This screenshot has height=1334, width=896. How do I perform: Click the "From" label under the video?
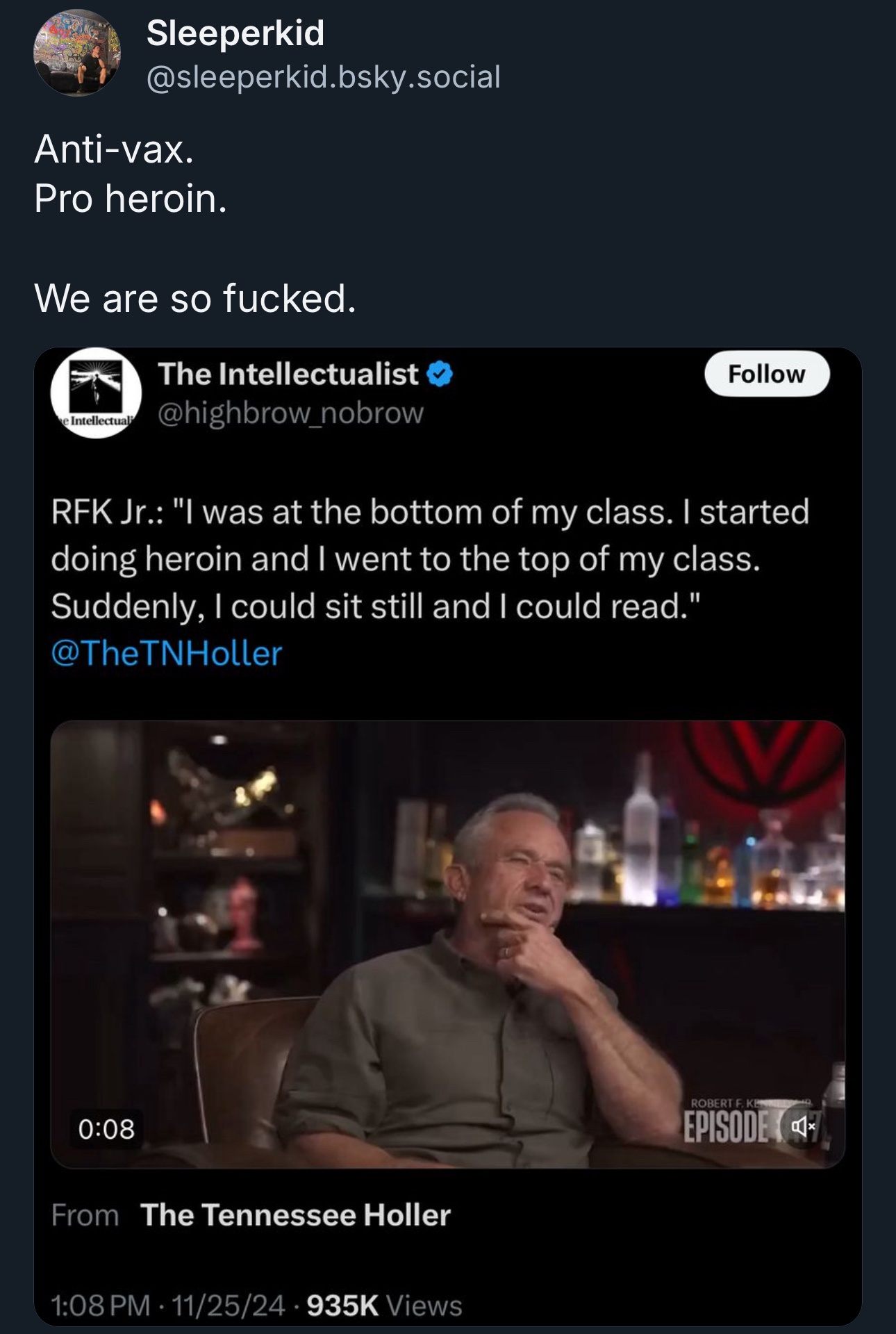pyautogui.click(x=85, y=1216)
